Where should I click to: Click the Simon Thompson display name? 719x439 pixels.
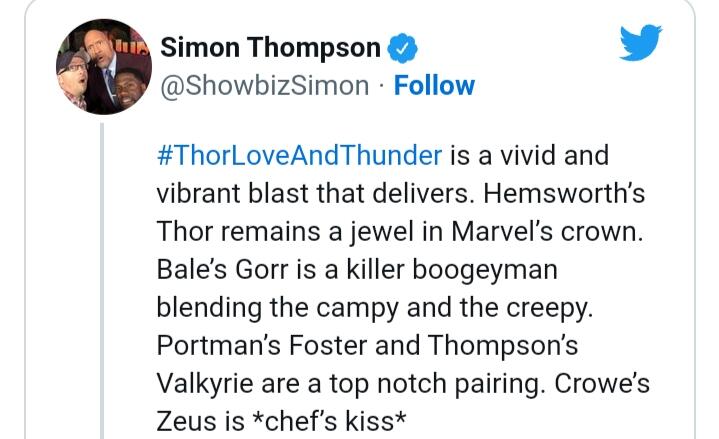point(271,47)
